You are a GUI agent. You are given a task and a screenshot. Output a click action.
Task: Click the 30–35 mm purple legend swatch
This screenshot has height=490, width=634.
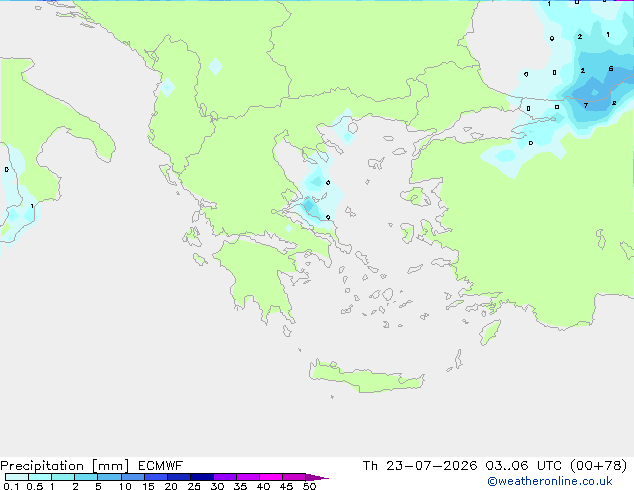(x=225, y=477)
